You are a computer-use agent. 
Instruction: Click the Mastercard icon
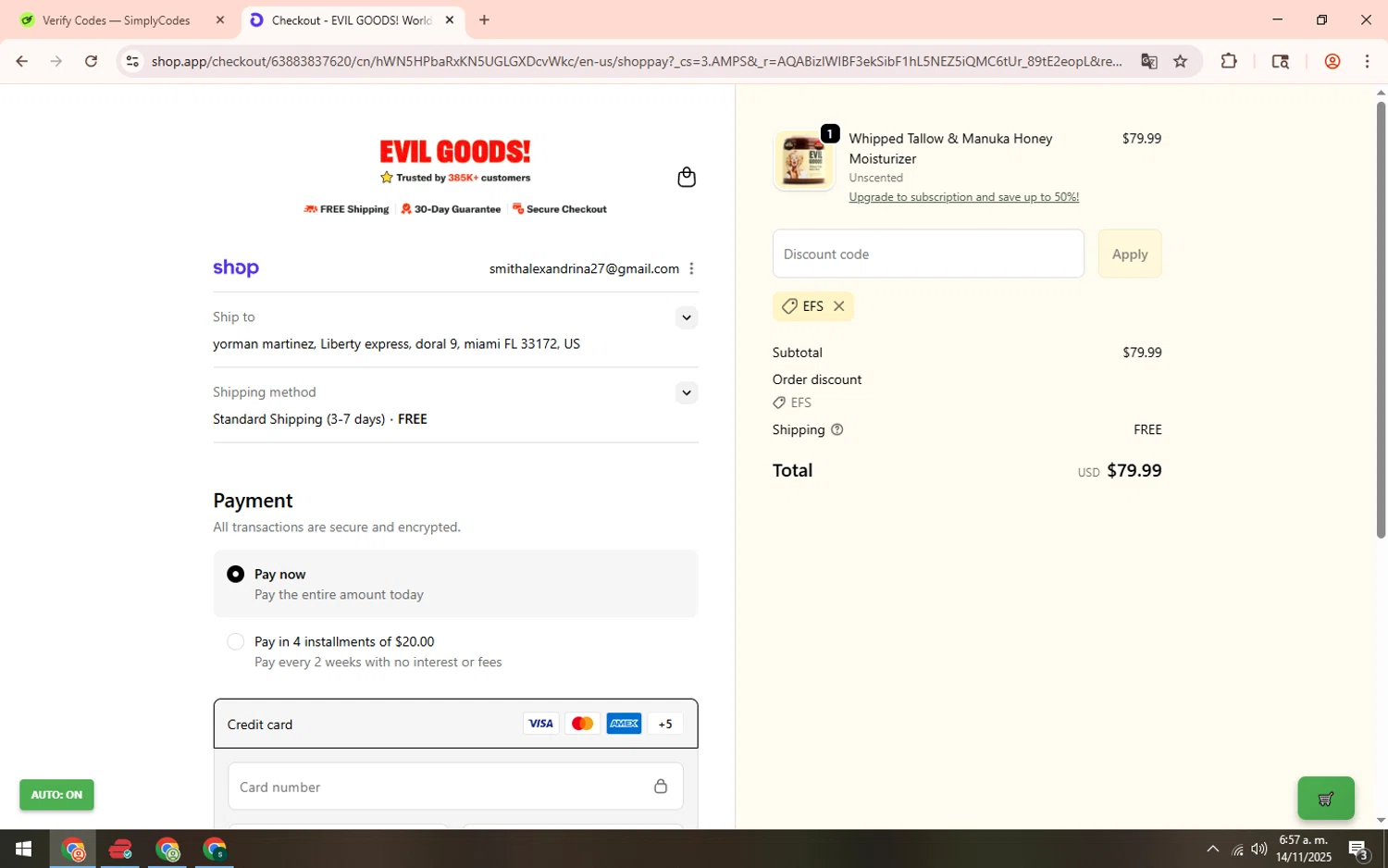(582, 724)
